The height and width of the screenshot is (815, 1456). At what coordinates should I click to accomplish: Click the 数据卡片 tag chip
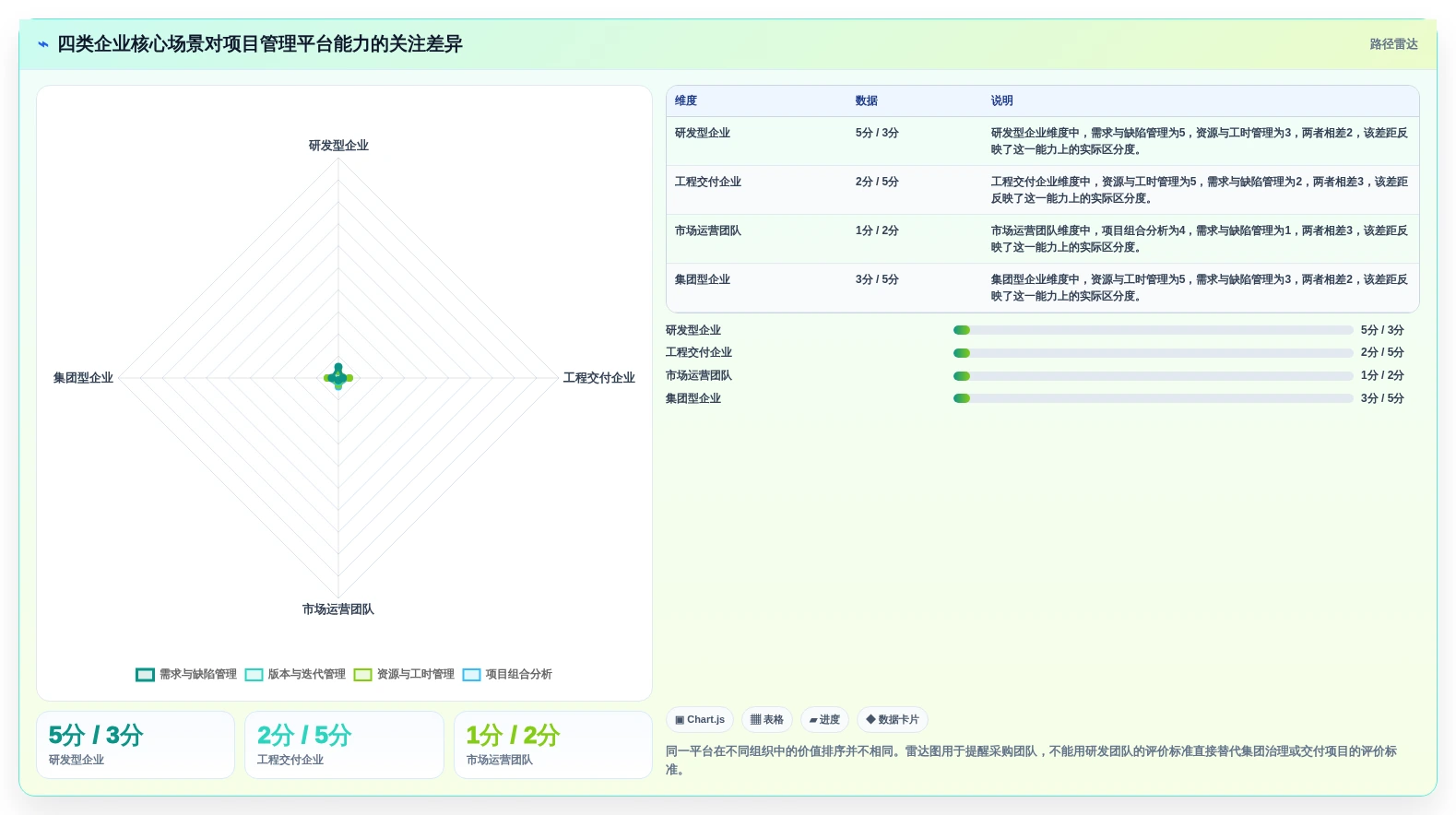[x=893, y=719]
